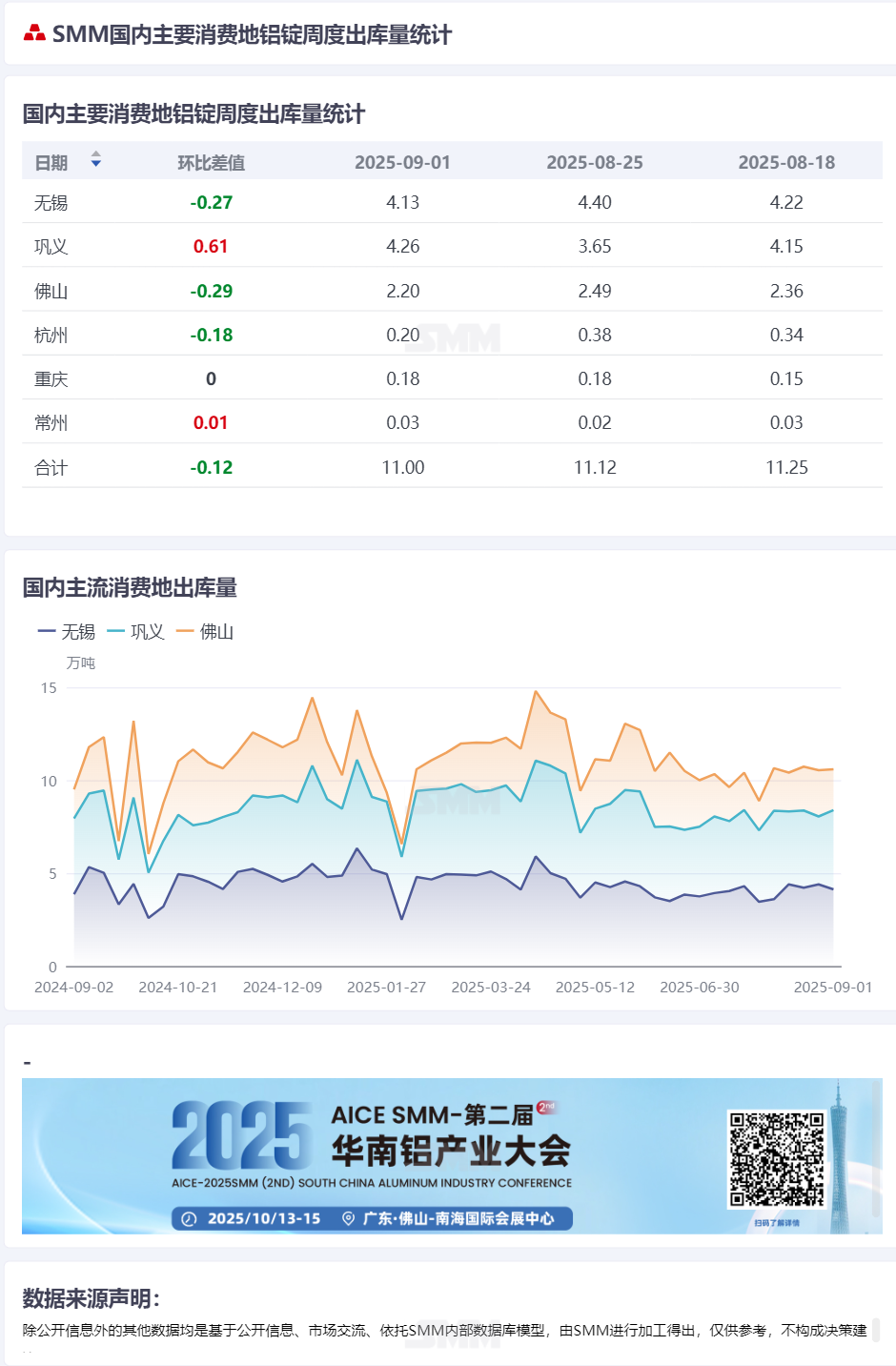896x1366 pixels.
Task: Select the 巩义 row label
Action: pyautogui.click(x=51, y=246)
